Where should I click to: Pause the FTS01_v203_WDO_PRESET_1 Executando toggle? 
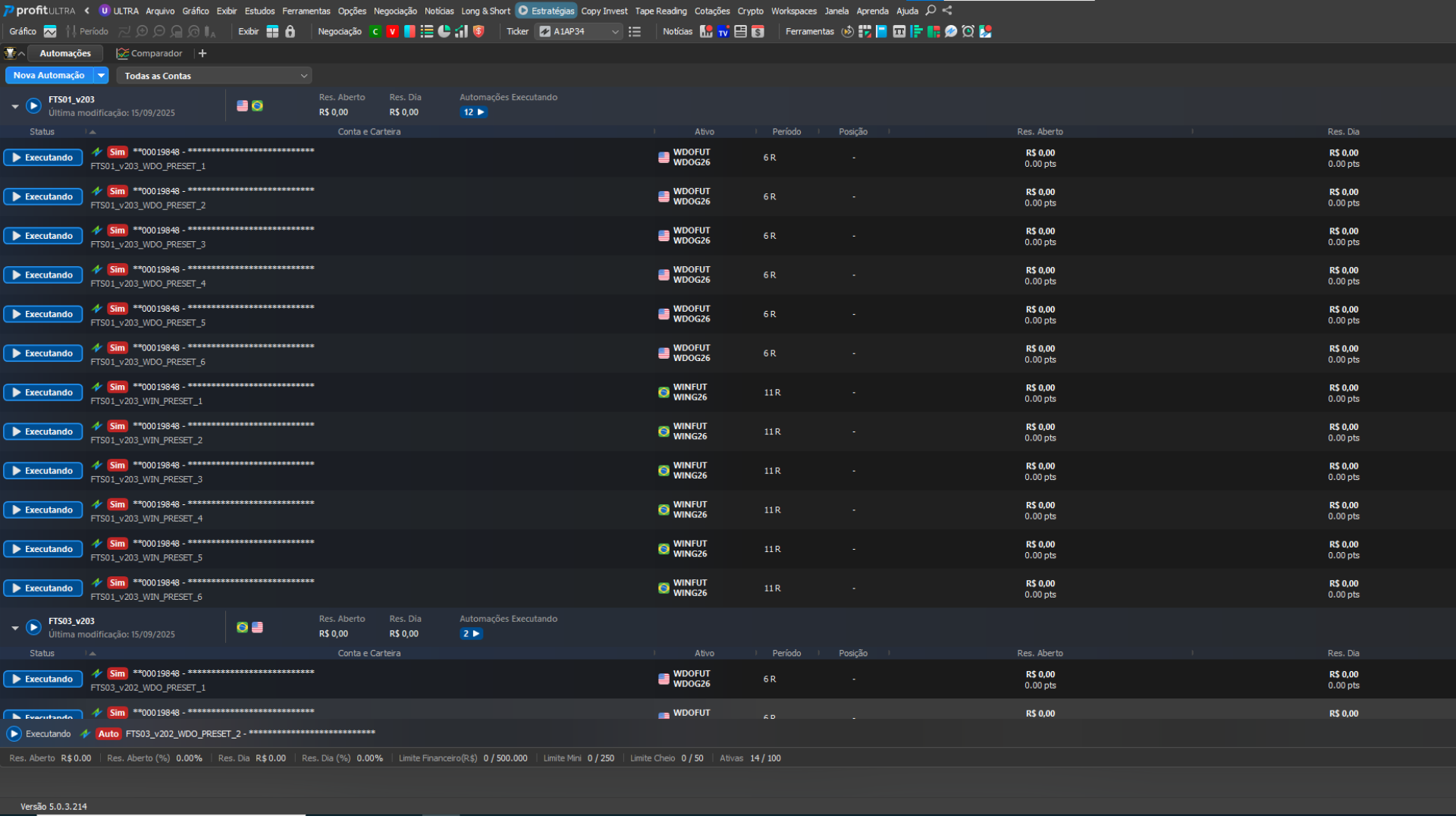[43, 158]
